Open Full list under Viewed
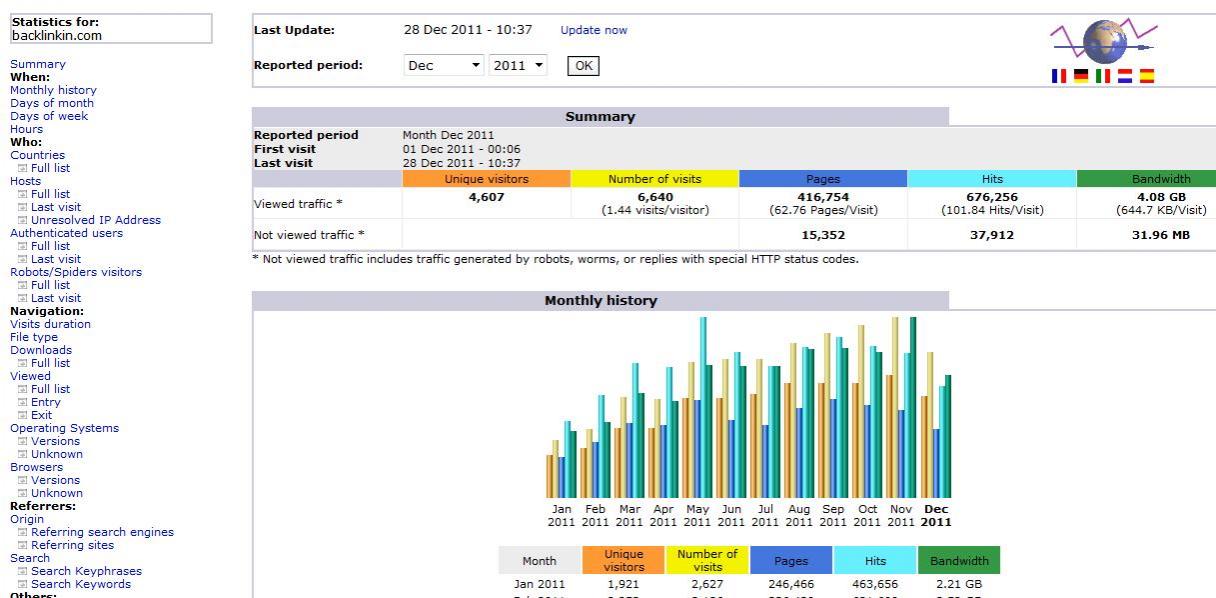 (x=50, y=389)
